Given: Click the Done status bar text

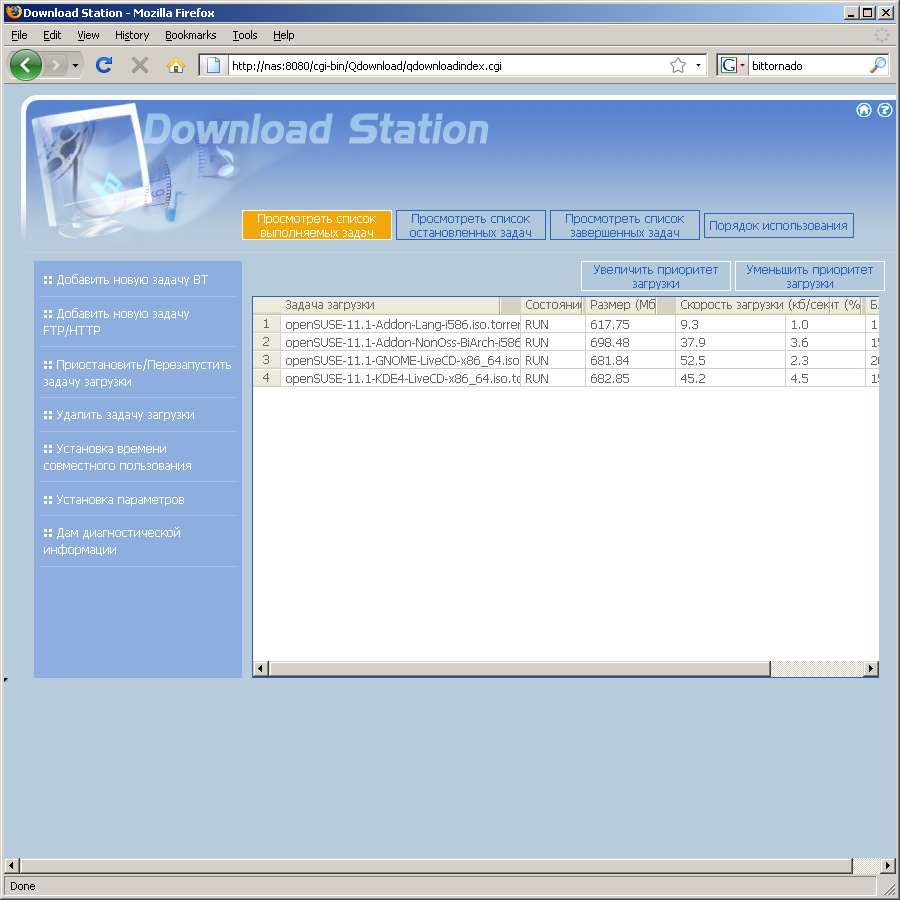Looking at the screenshot, I should tap(23, 886).
